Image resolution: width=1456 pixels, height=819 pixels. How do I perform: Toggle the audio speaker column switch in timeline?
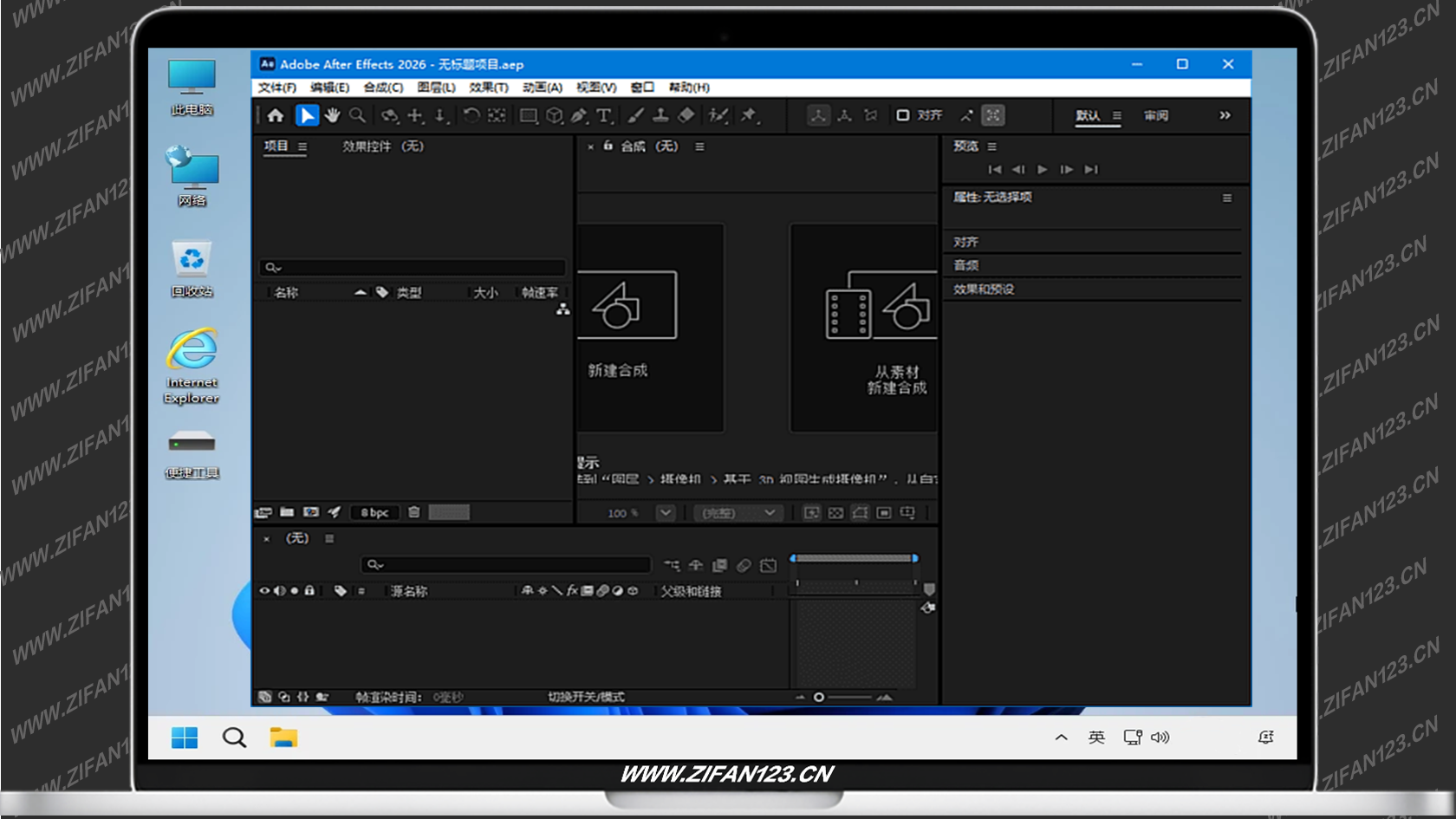[x=279, y=591]
